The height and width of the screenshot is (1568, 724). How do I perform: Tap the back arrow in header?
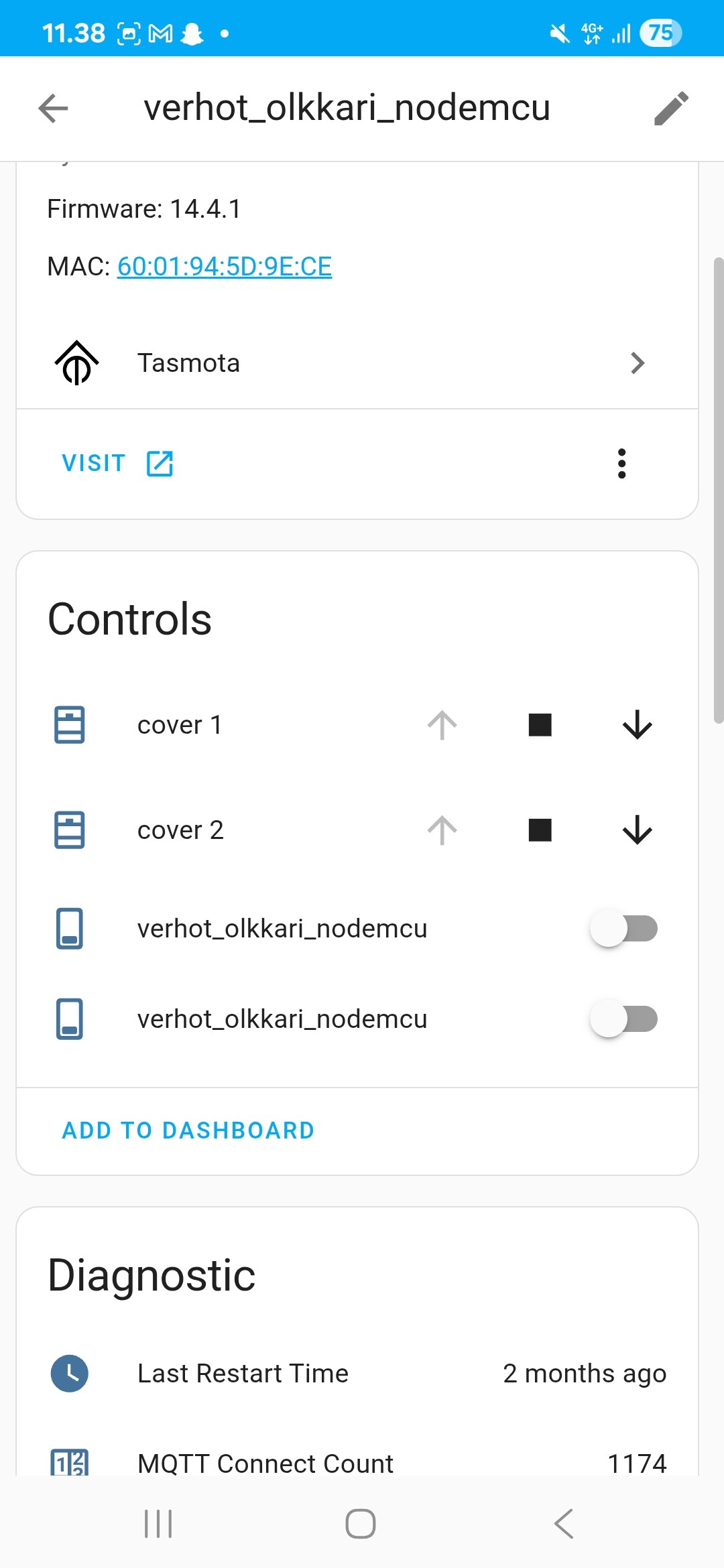point(54,109)
